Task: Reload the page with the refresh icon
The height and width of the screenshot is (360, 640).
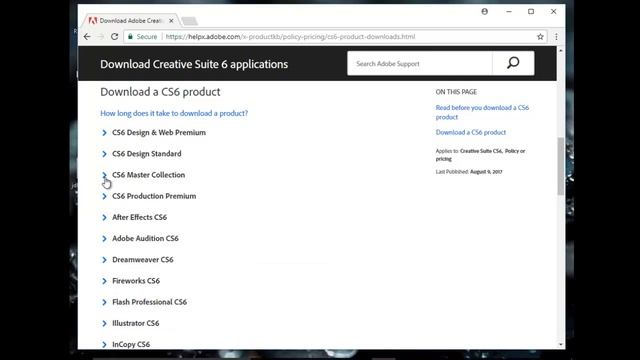Action: pyautogui.click(x=114, y=37)
